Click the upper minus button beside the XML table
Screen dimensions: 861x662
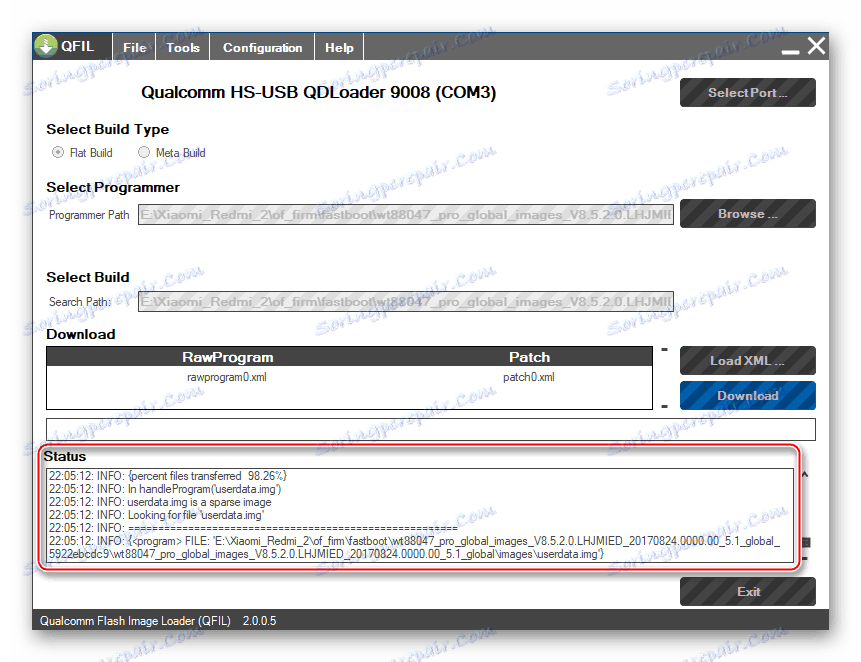click(664, 350)
